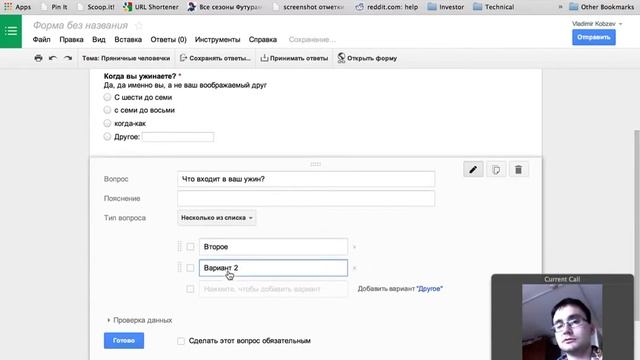Image resolution: width=640 pixels, height=360 pixels.
Task: Duplicate the question with copy icon
Action: (496, 169)
